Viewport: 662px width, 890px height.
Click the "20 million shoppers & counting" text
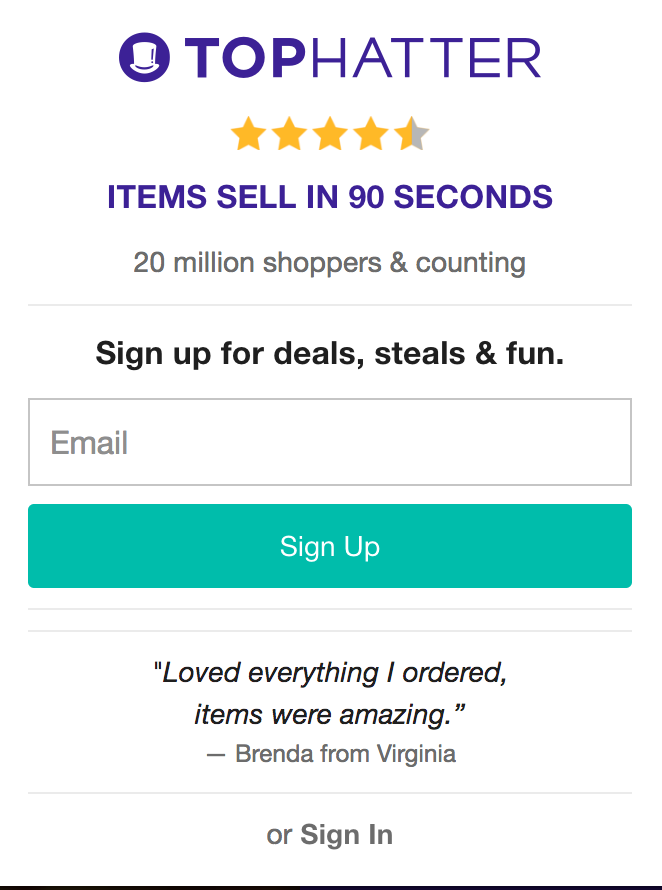(330, 263)
